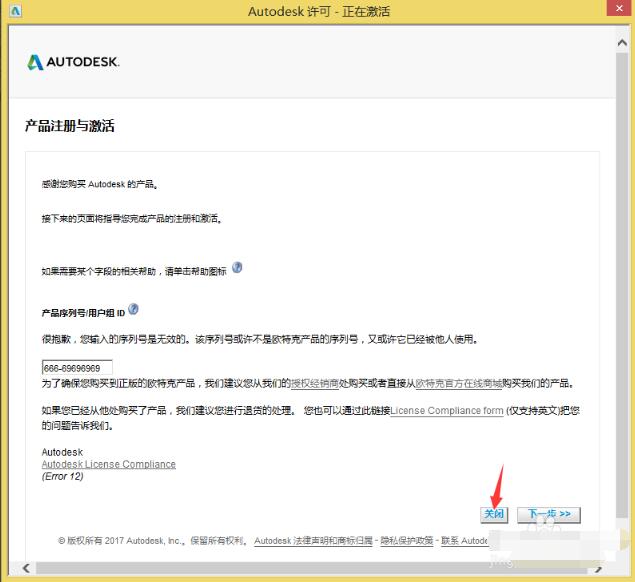Open the 隐私保护政策 footer link
Viewport: 635px width, 582px height.
[x=407, y=541]
